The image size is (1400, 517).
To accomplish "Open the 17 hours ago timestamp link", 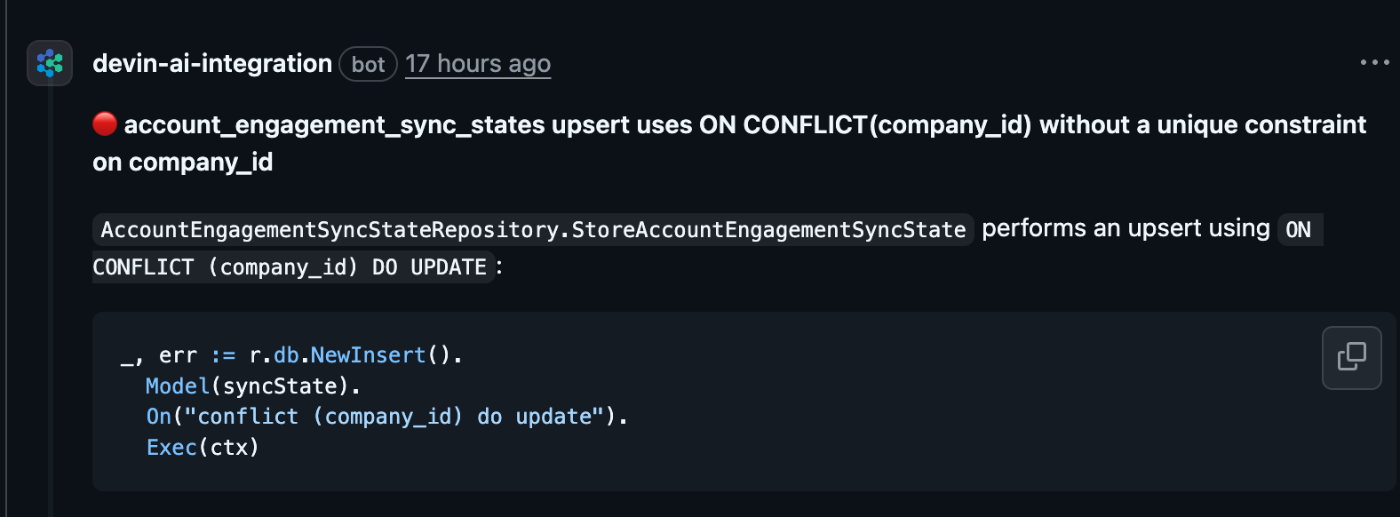I will 478,64.
